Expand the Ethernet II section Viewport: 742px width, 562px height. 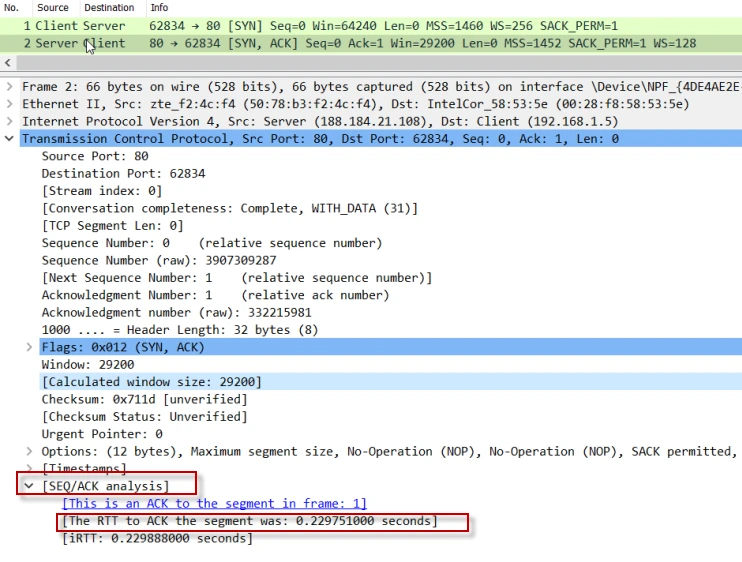point(9,104)
